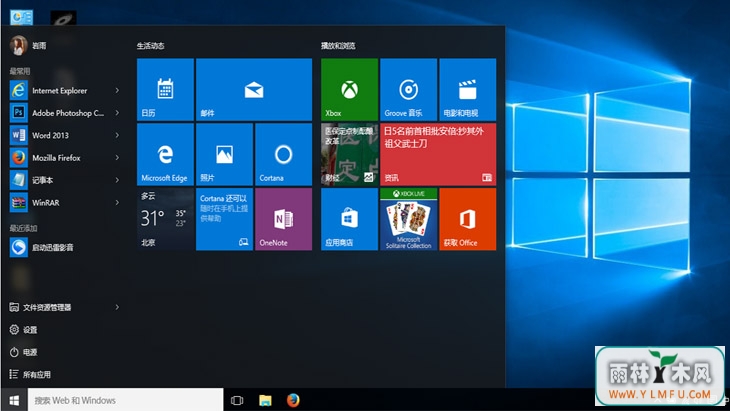
Task: Open Firefox from the taskbar
Action: [x=293, y=400]
